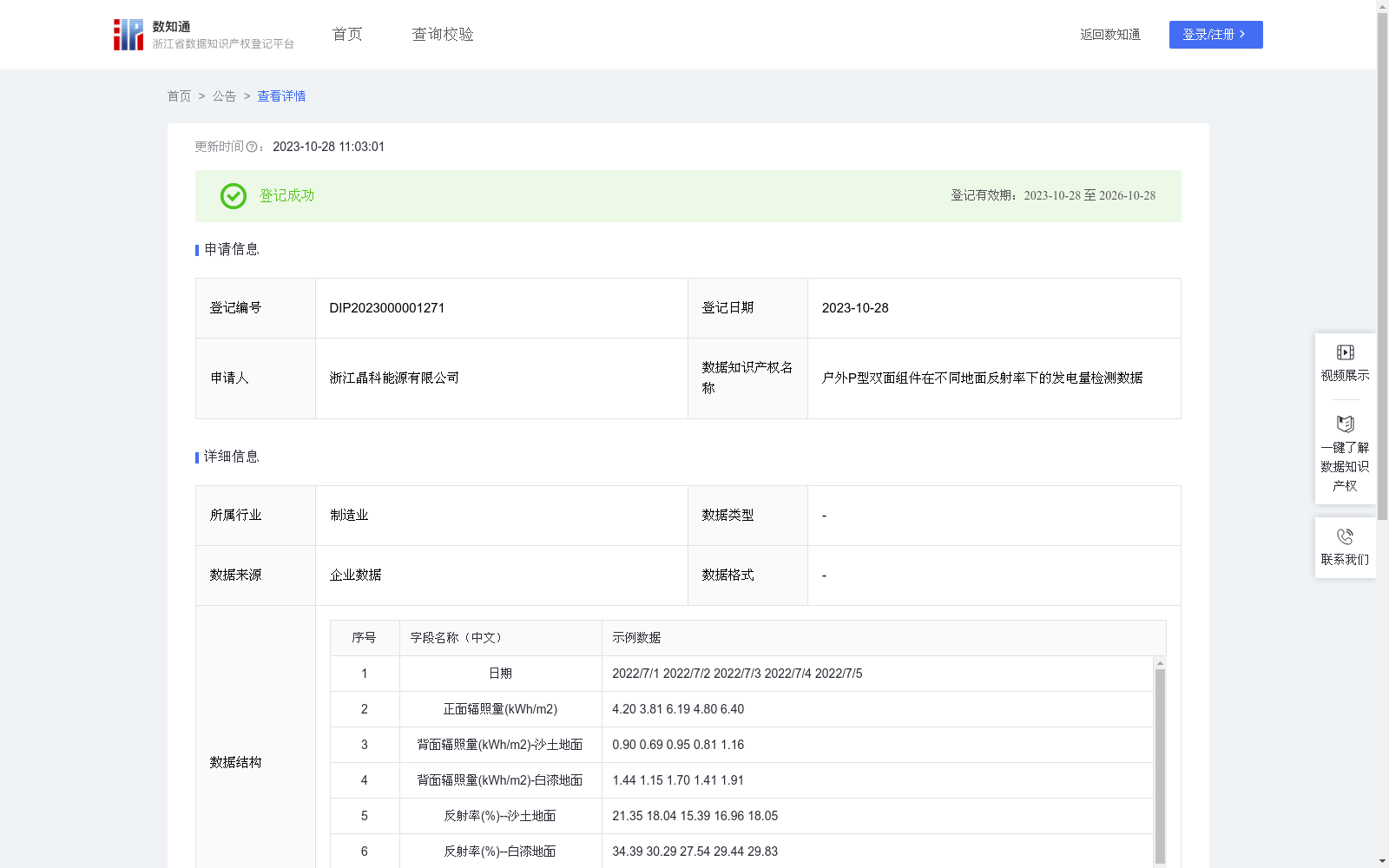Click the 数据知识产权名称 label cell
The width and height of the screenshot is (1389, 868).
coord(747,378)
